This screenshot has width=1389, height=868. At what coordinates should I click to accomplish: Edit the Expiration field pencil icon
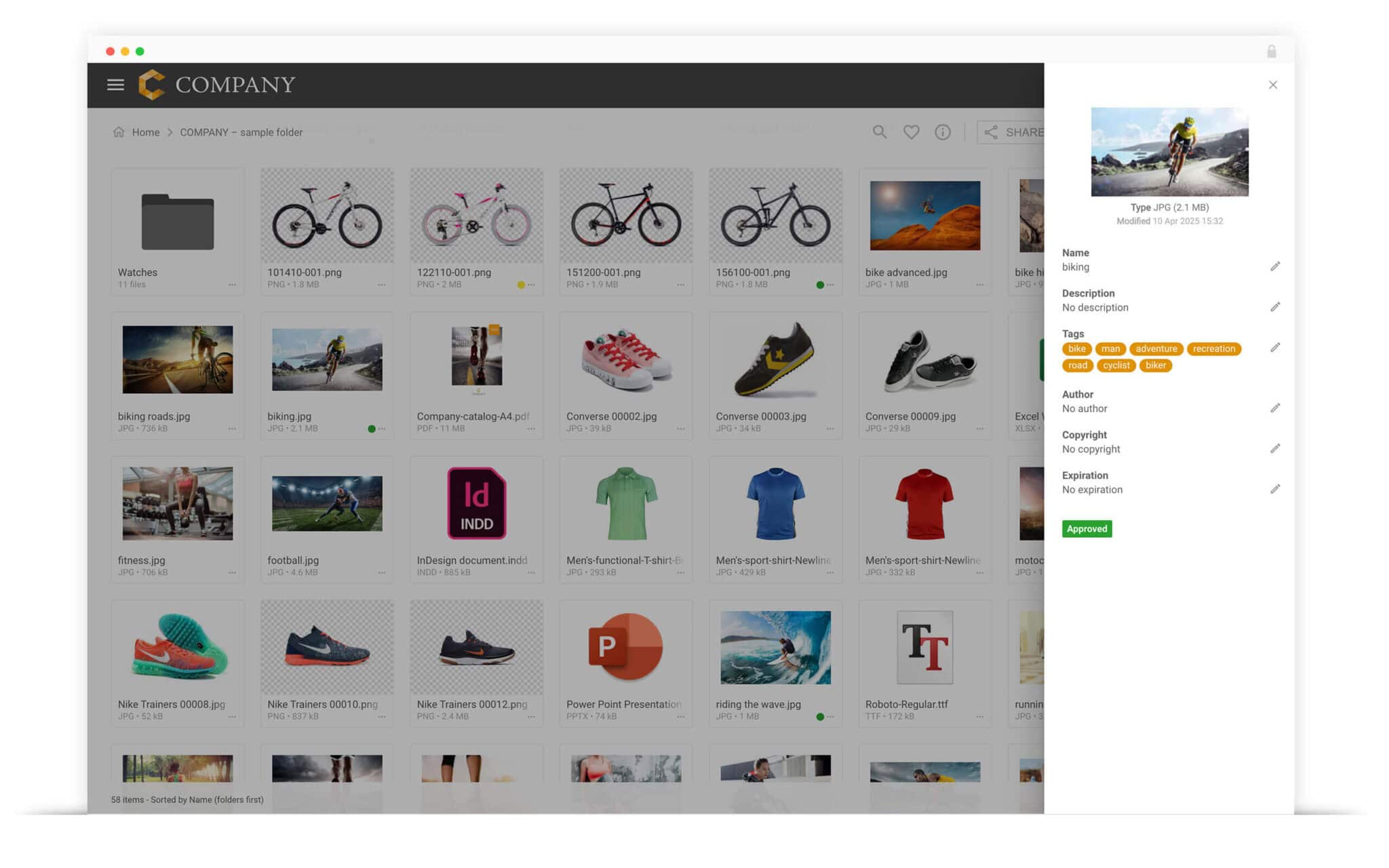click(x=1276, y=489)
